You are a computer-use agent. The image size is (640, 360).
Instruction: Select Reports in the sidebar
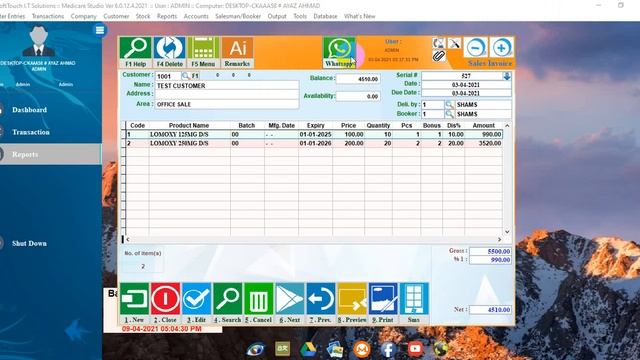[25, 155]
